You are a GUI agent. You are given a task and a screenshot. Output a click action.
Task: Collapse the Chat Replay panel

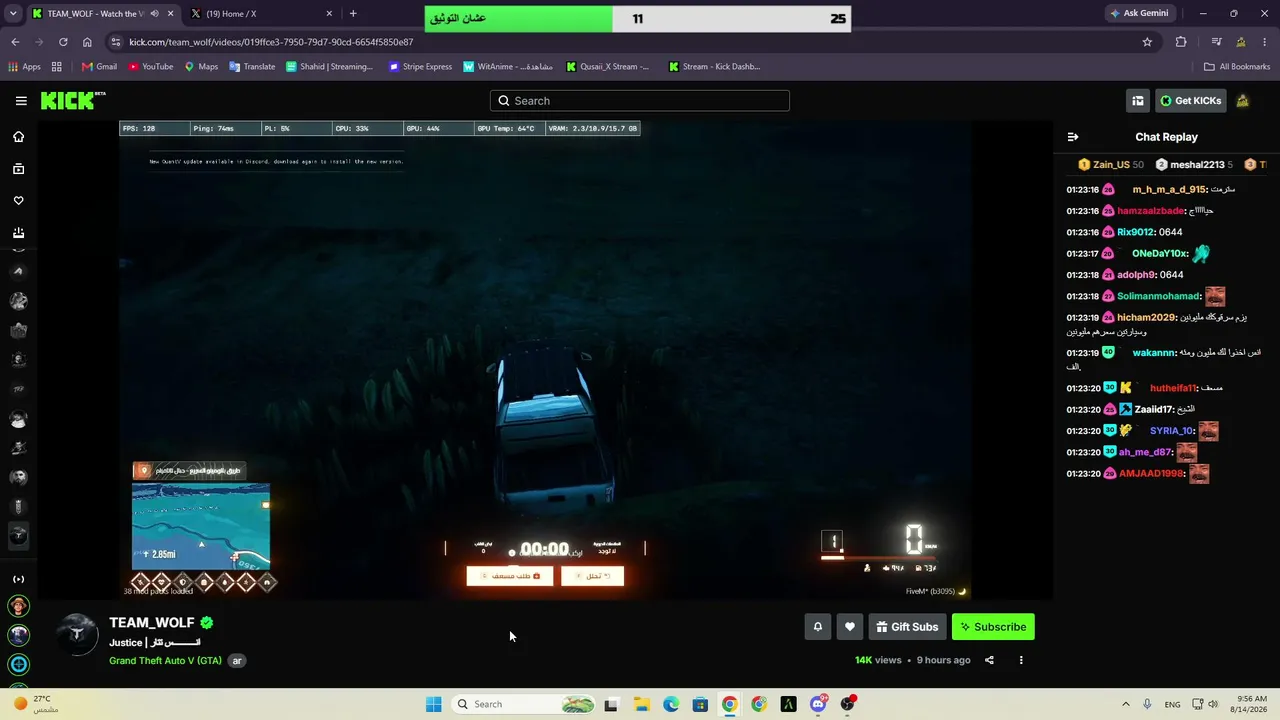click(1073, 137)
